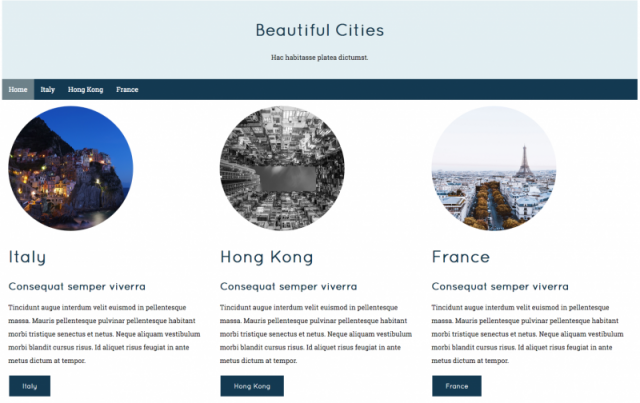Click the large Italy section heading
The width and height of the screenshot is (640, 403).
(27, 257)
